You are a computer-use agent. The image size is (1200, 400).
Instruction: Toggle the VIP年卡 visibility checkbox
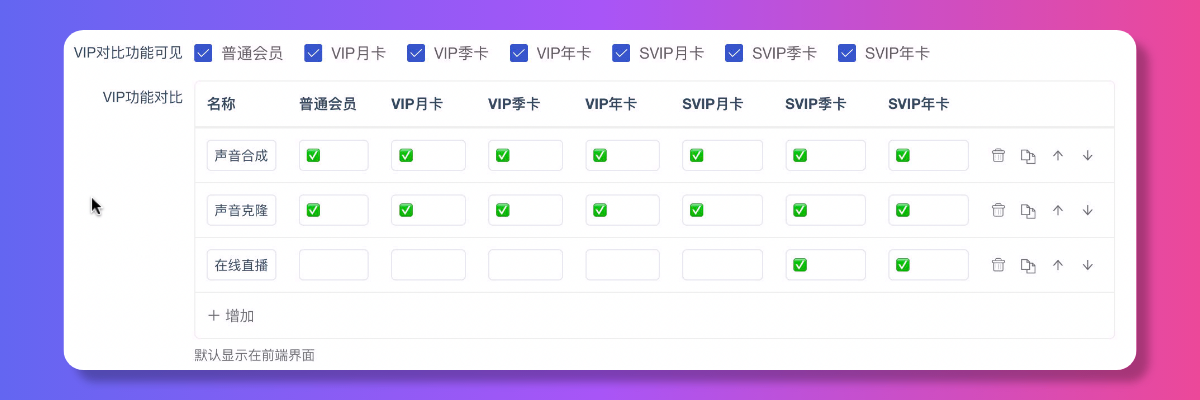click(x=519, y=53)
